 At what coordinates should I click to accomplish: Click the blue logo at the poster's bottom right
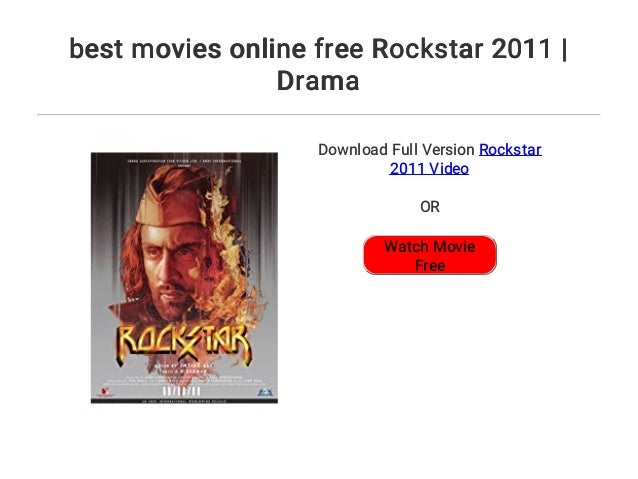click(265, 392)
